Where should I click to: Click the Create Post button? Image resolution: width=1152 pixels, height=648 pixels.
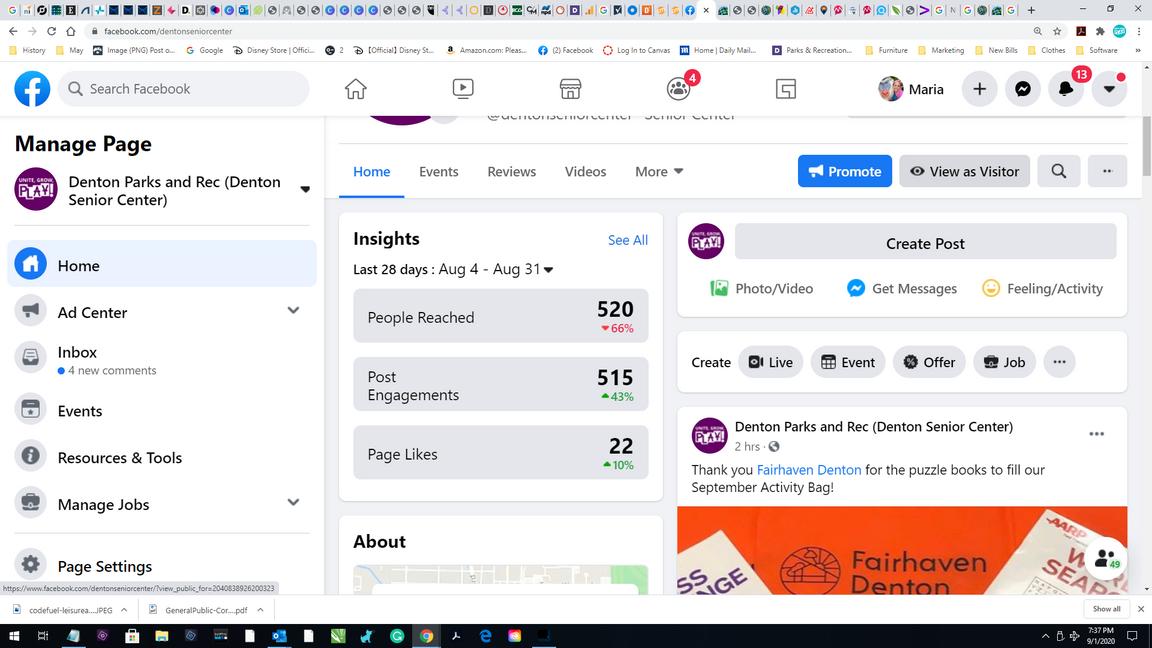click(925, 243)
